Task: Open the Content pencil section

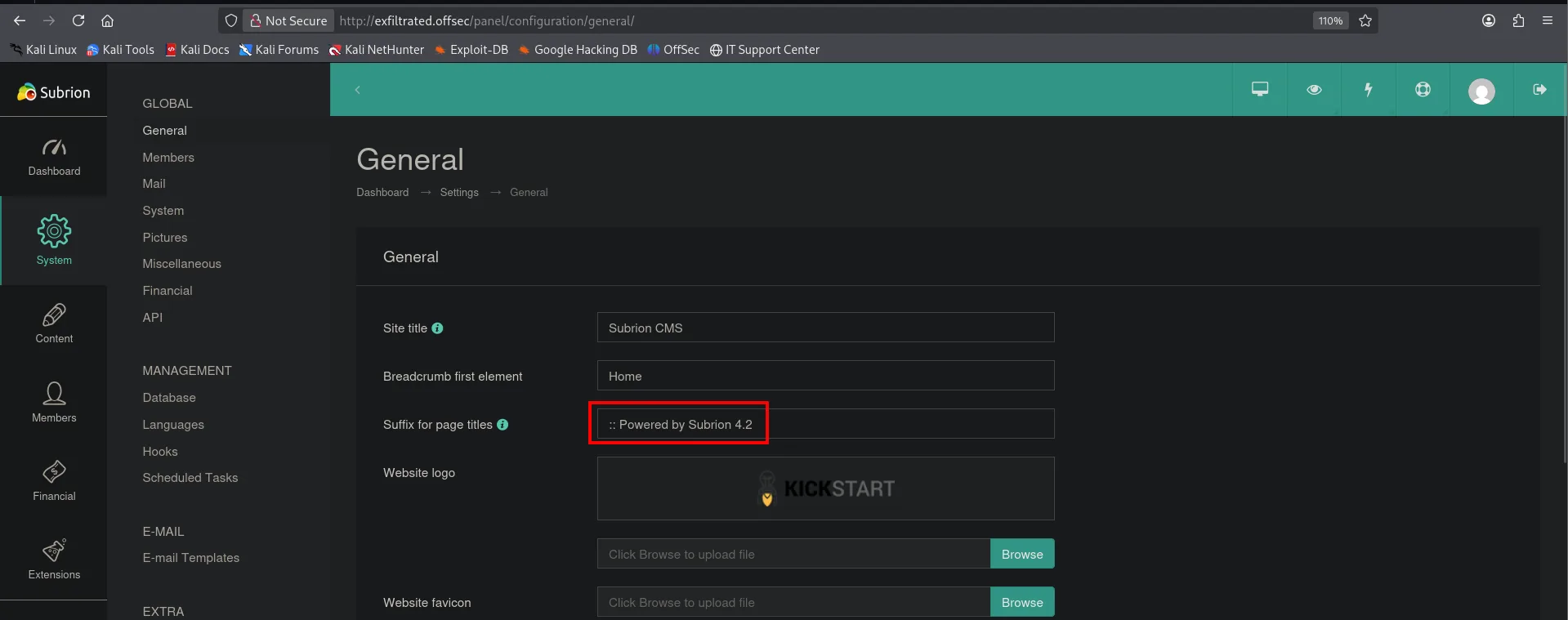Action: (54, 323)
